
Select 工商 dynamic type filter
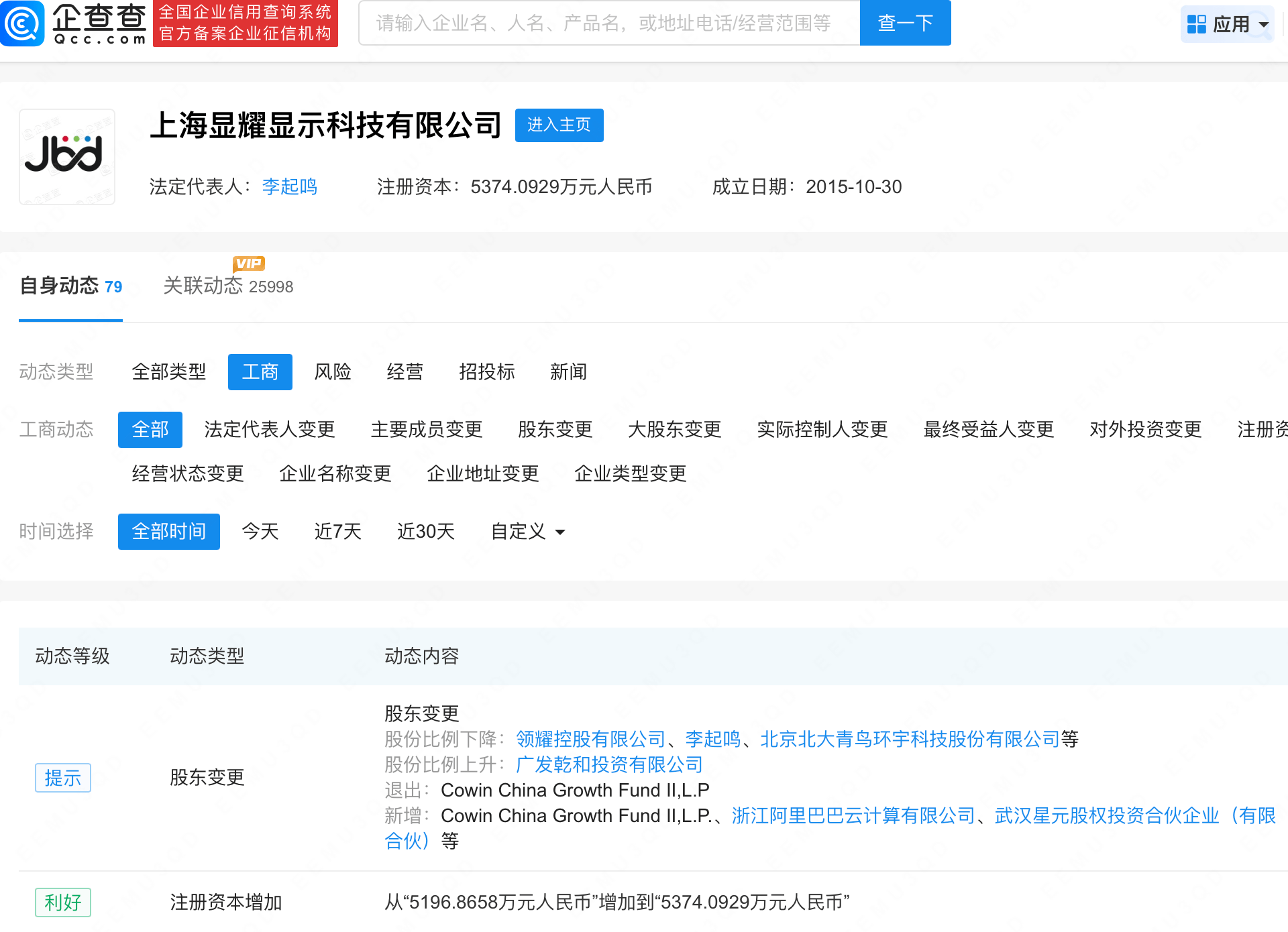(260, 371)
